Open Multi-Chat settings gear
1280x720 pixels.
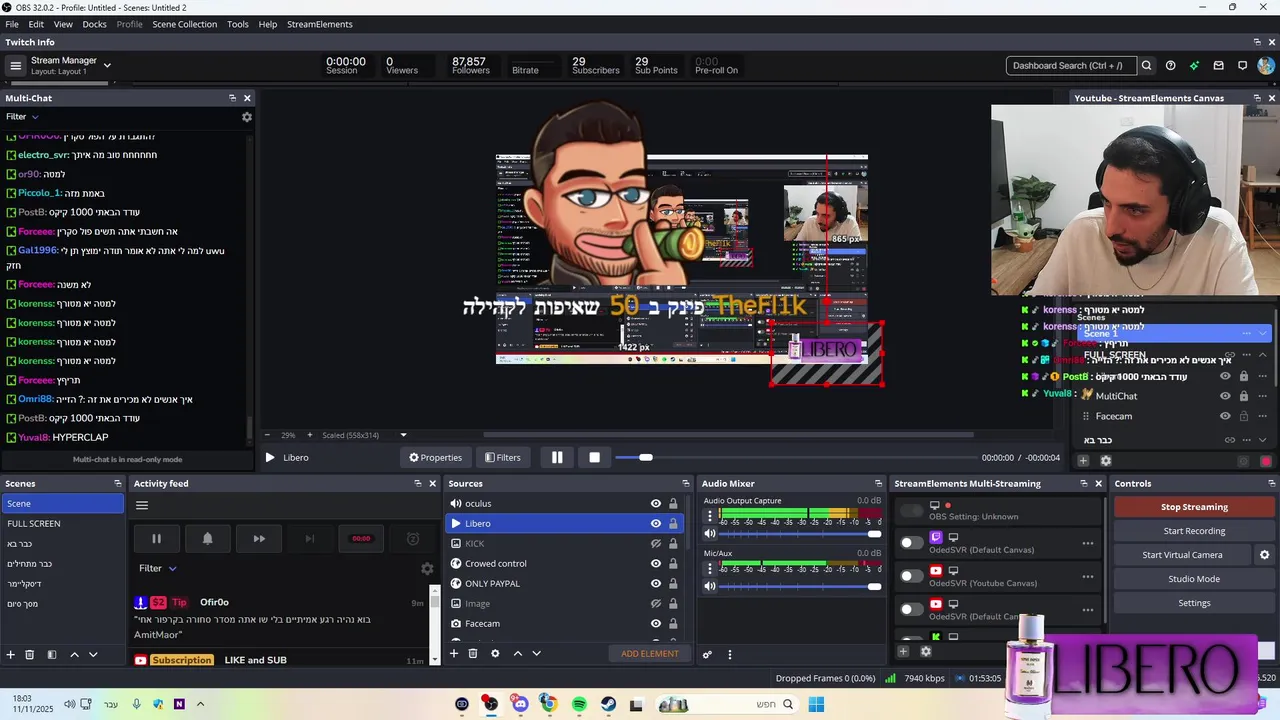point(247,117)
